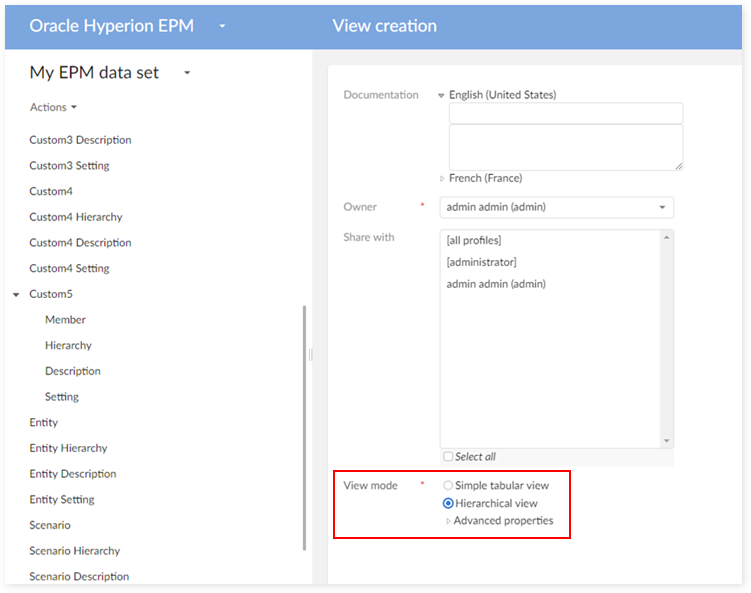Select admin admin (admin) in Share with list
The width and height of the screenshot is (751, 593).
(x=496, y=284)
